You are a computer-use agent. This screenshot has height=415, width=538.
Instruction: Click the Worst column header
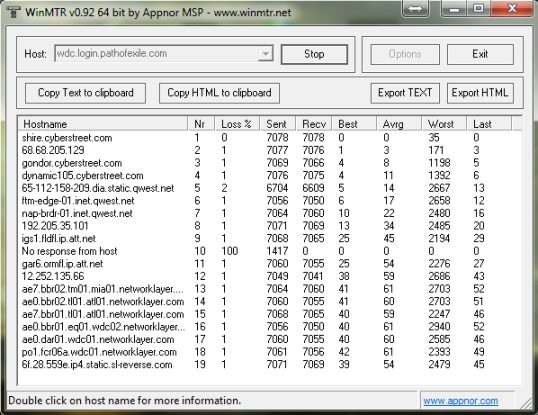coord(443,124)
